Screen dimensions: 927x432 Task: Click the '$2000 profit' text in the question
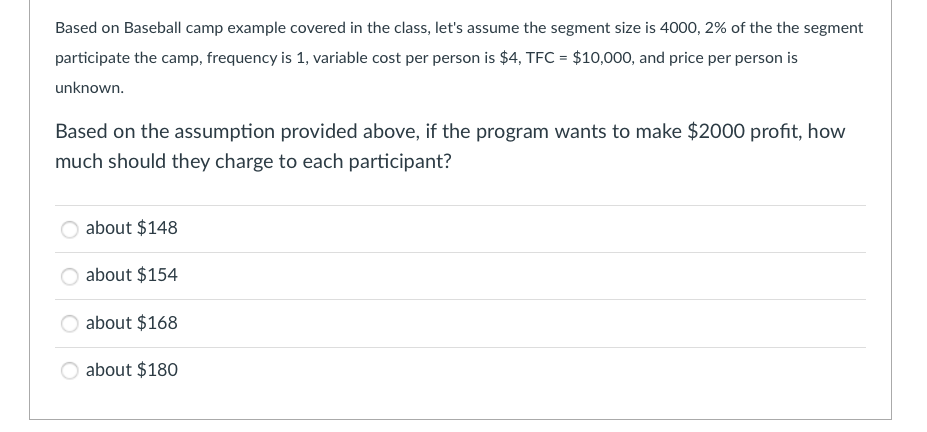coord(745,132)
